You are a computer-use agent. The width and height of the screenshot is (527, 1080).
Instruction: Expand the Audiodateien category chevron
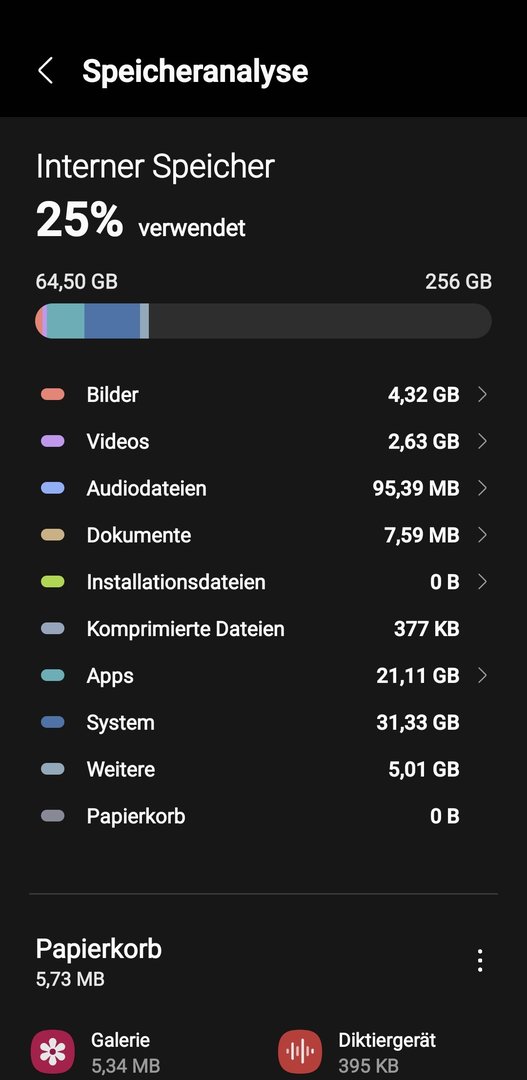(482, 488)
